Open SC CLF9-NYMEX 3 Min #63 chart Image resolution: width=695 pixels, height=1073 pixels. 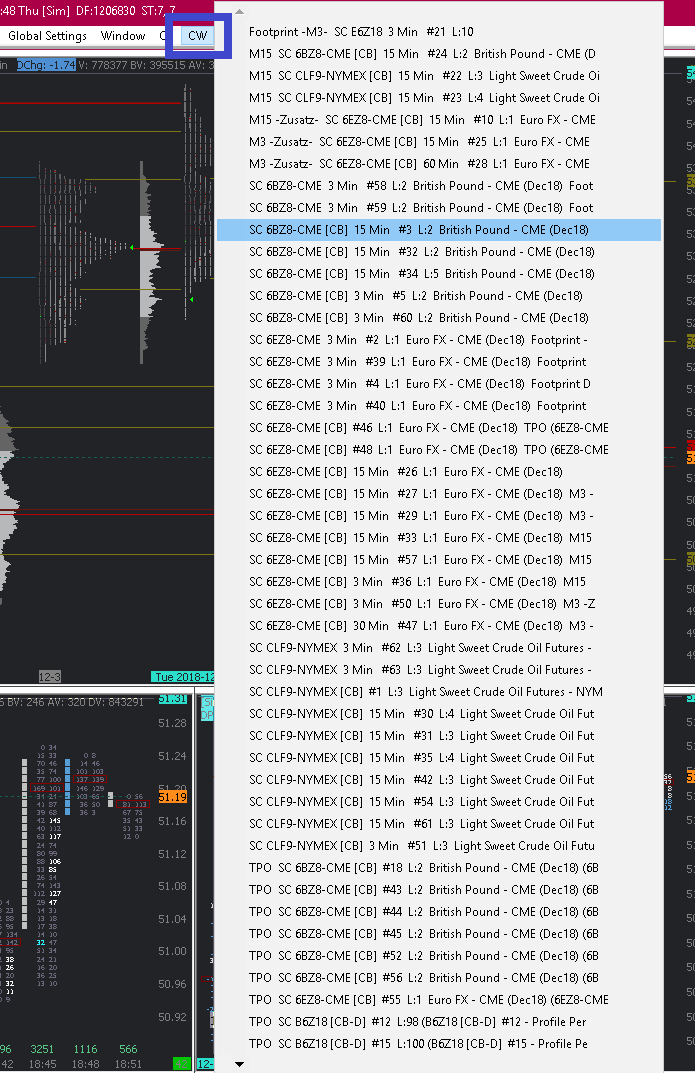point(439,669)
